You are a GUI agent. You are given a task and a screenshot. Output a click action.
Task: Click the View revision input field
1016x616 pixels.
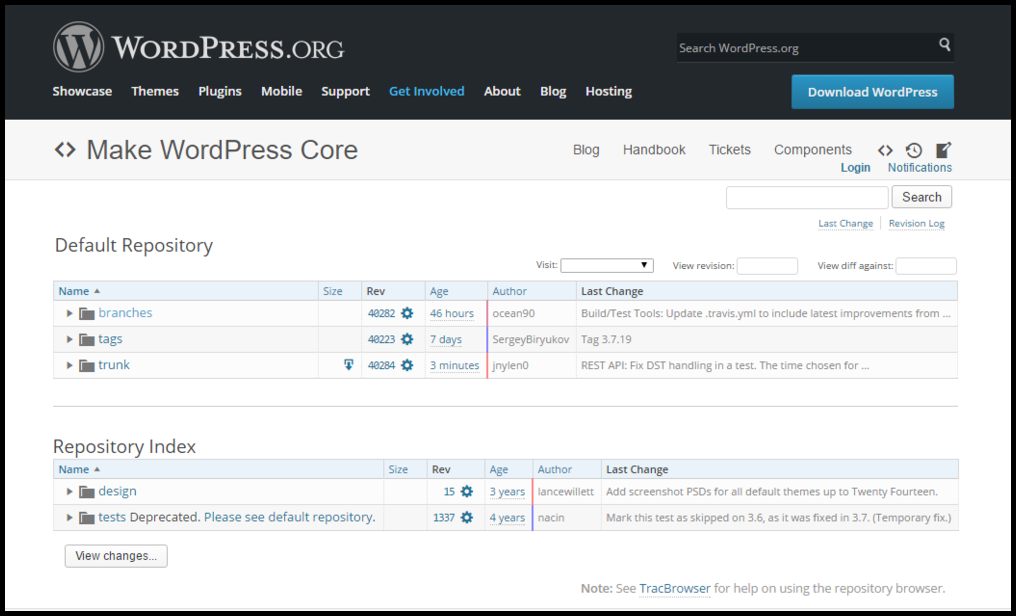[767, 266]
